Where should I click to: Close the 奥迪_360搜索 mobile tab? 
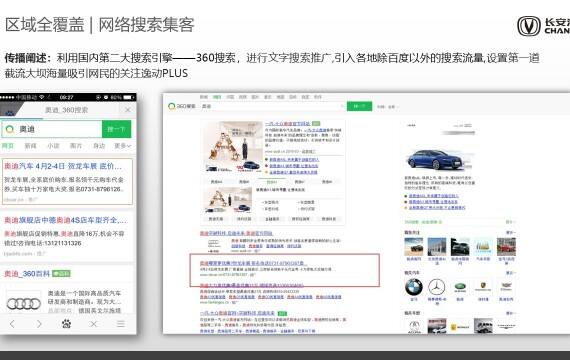[128, 109]
